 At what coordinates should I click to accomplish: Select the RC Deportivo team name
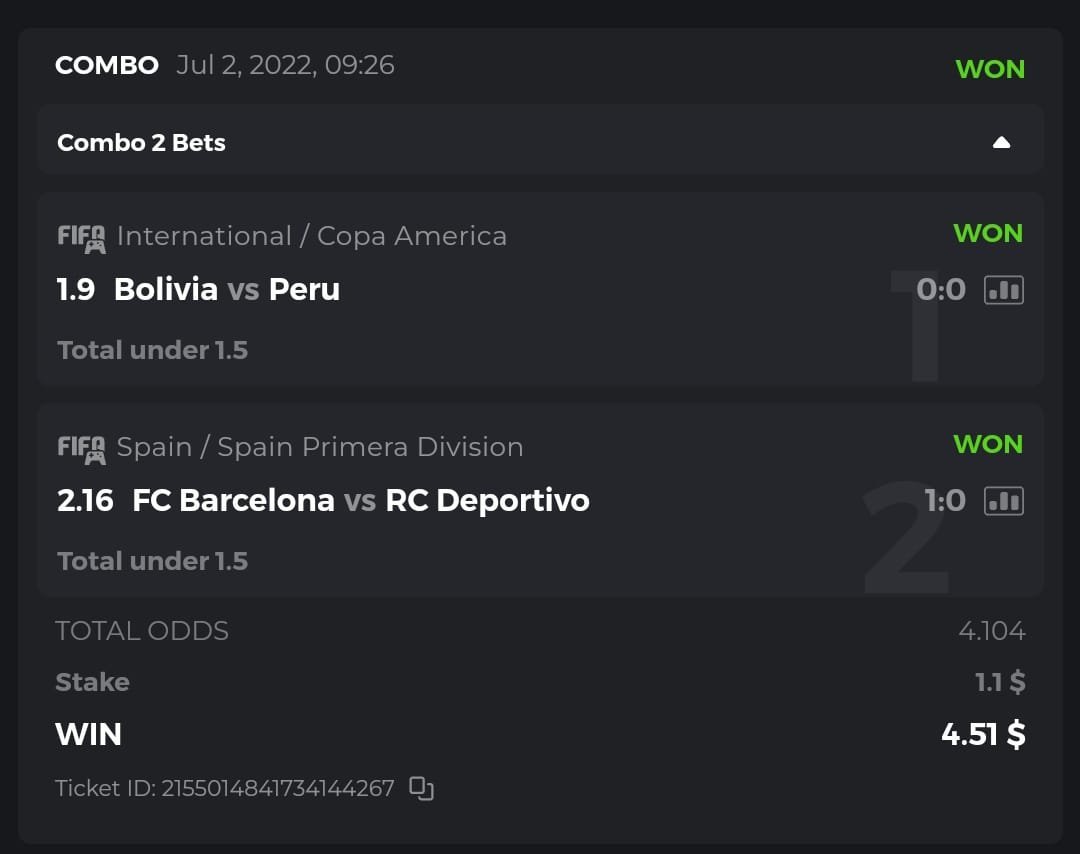pos(487,500)
